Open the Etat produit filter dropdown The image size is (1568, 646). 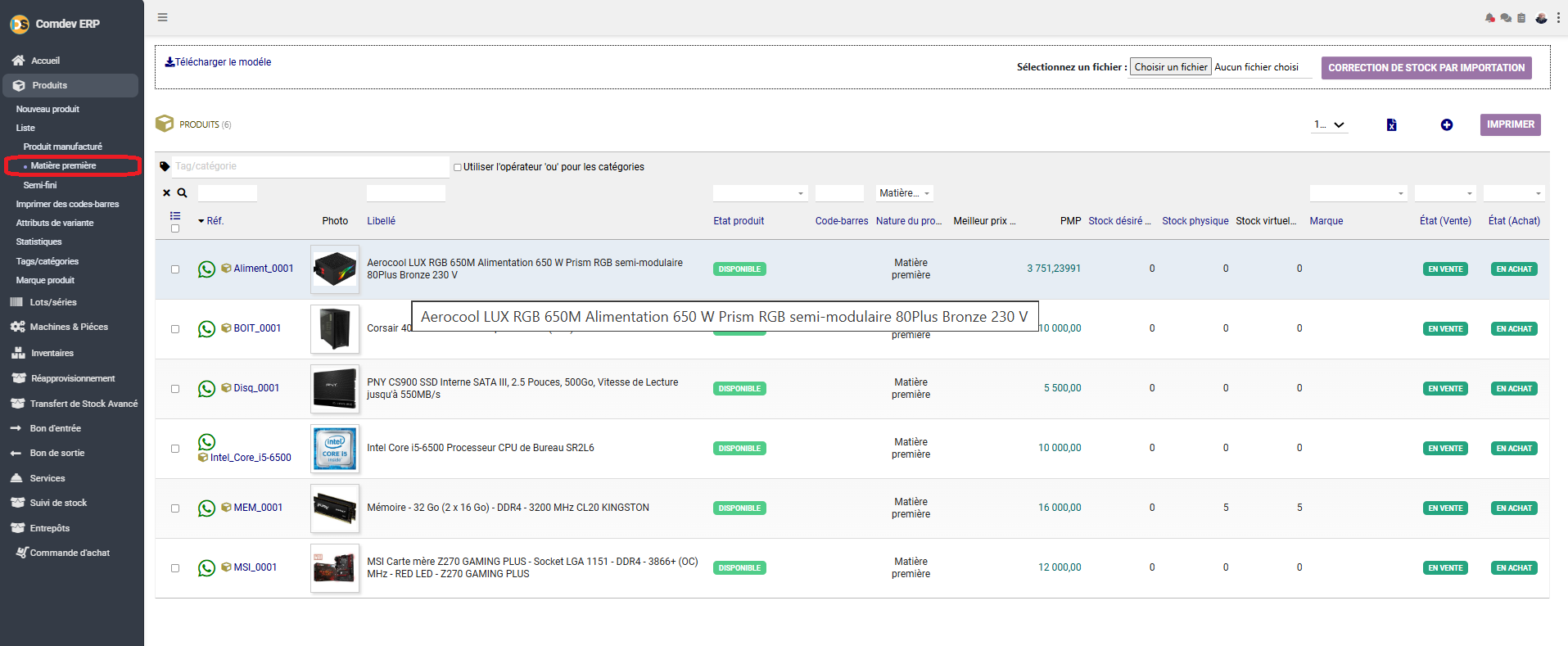(x=761, y=193)
